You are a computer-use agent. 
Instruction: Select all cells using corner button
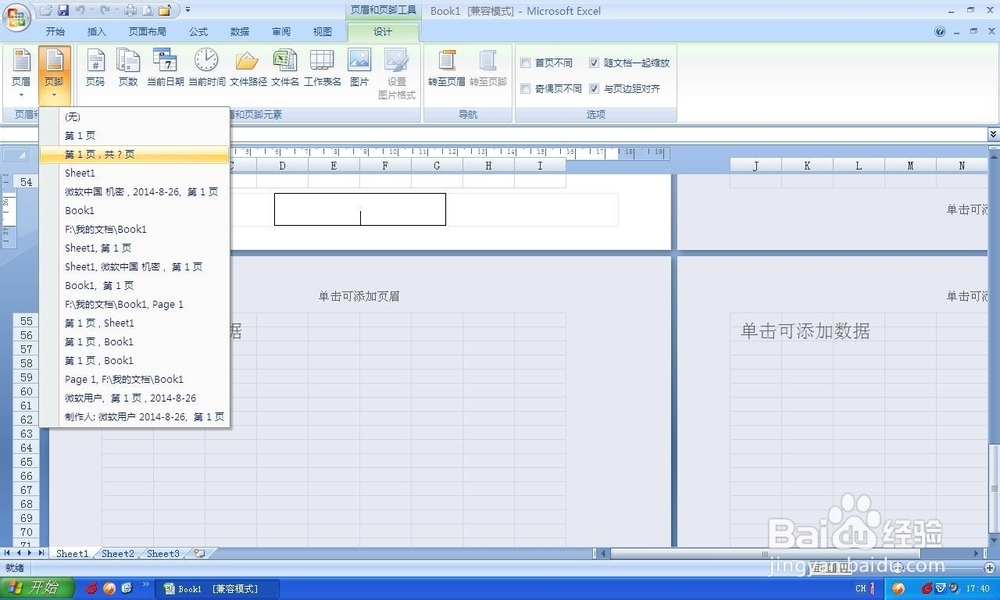[x=15, y=155]
